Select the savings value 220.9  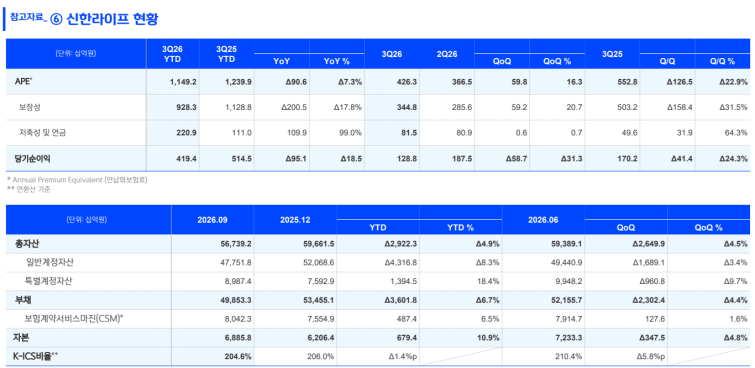[187, 132]
